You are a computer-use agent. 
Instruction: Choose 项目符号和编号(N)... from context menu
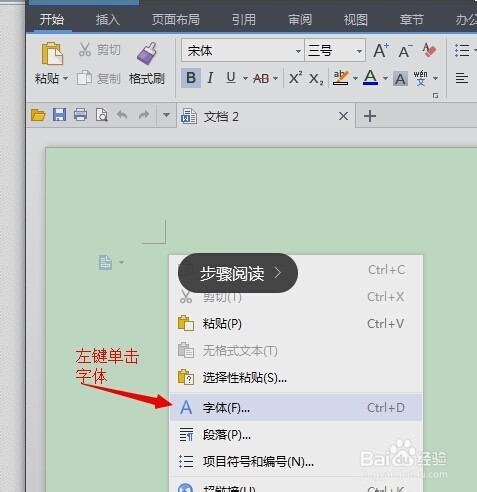pos(296,462)
